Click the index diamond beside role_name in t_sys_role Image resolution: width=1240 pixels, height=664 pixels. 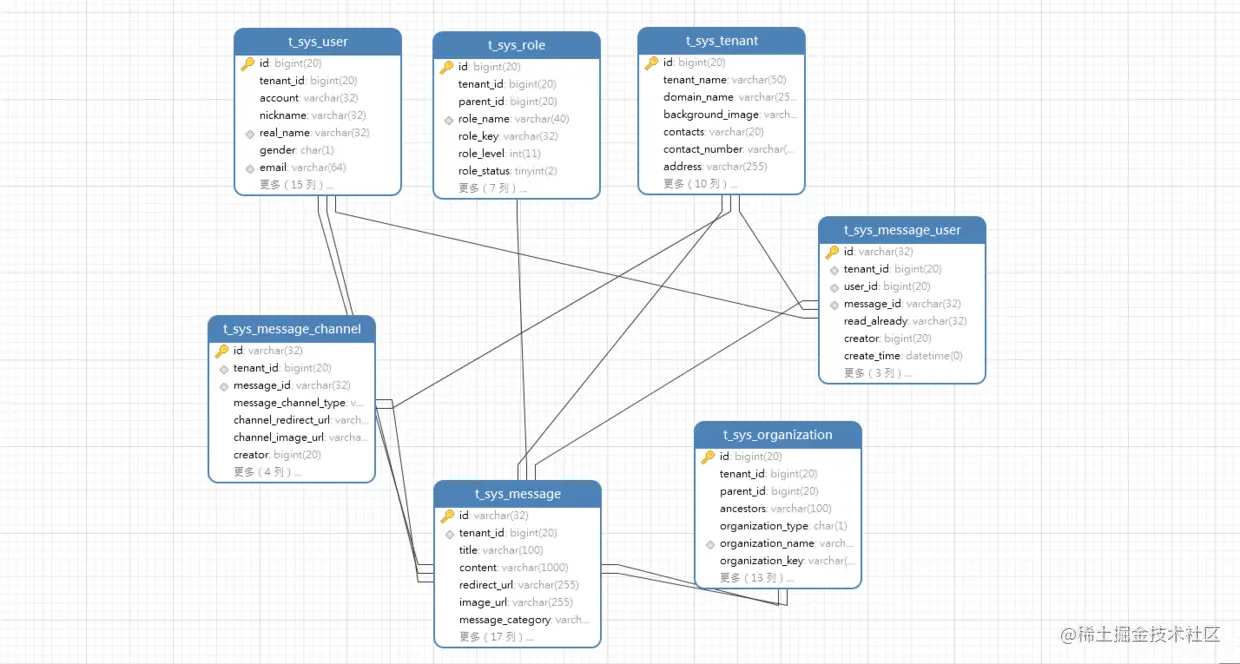point(449,119)
